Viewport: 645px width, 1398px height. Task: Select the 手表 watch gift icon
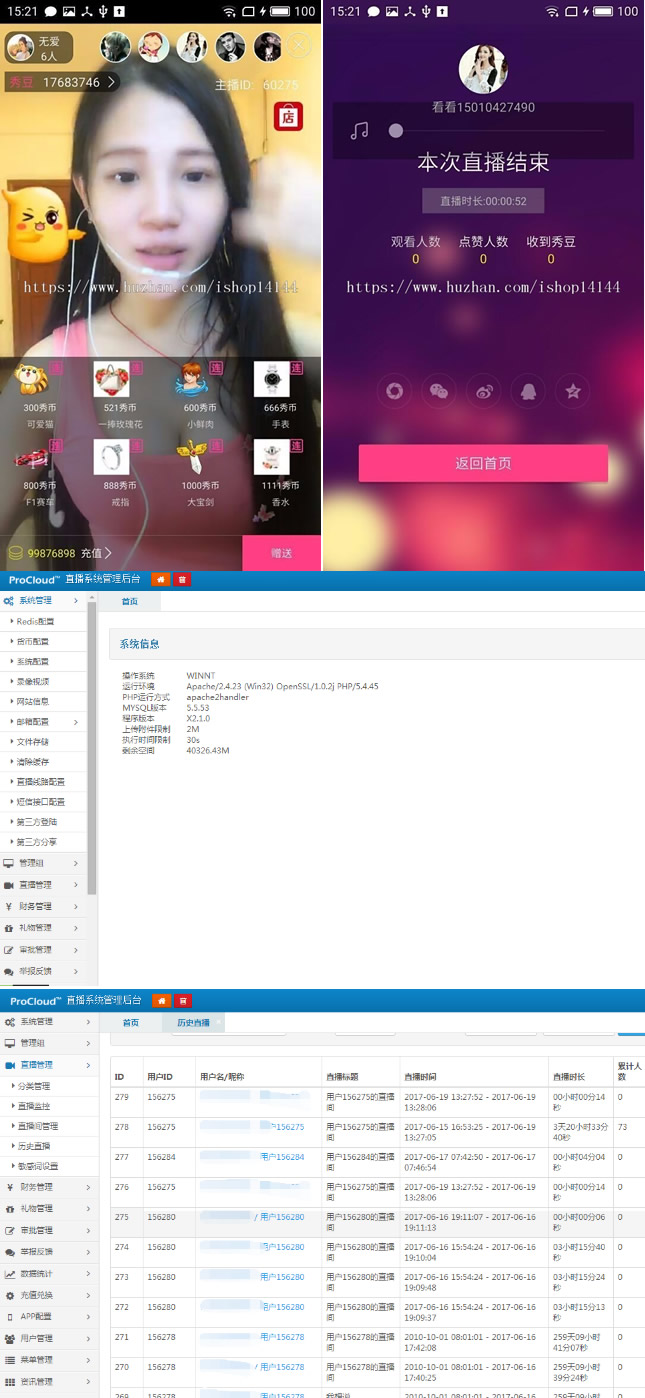coord(271,380)
